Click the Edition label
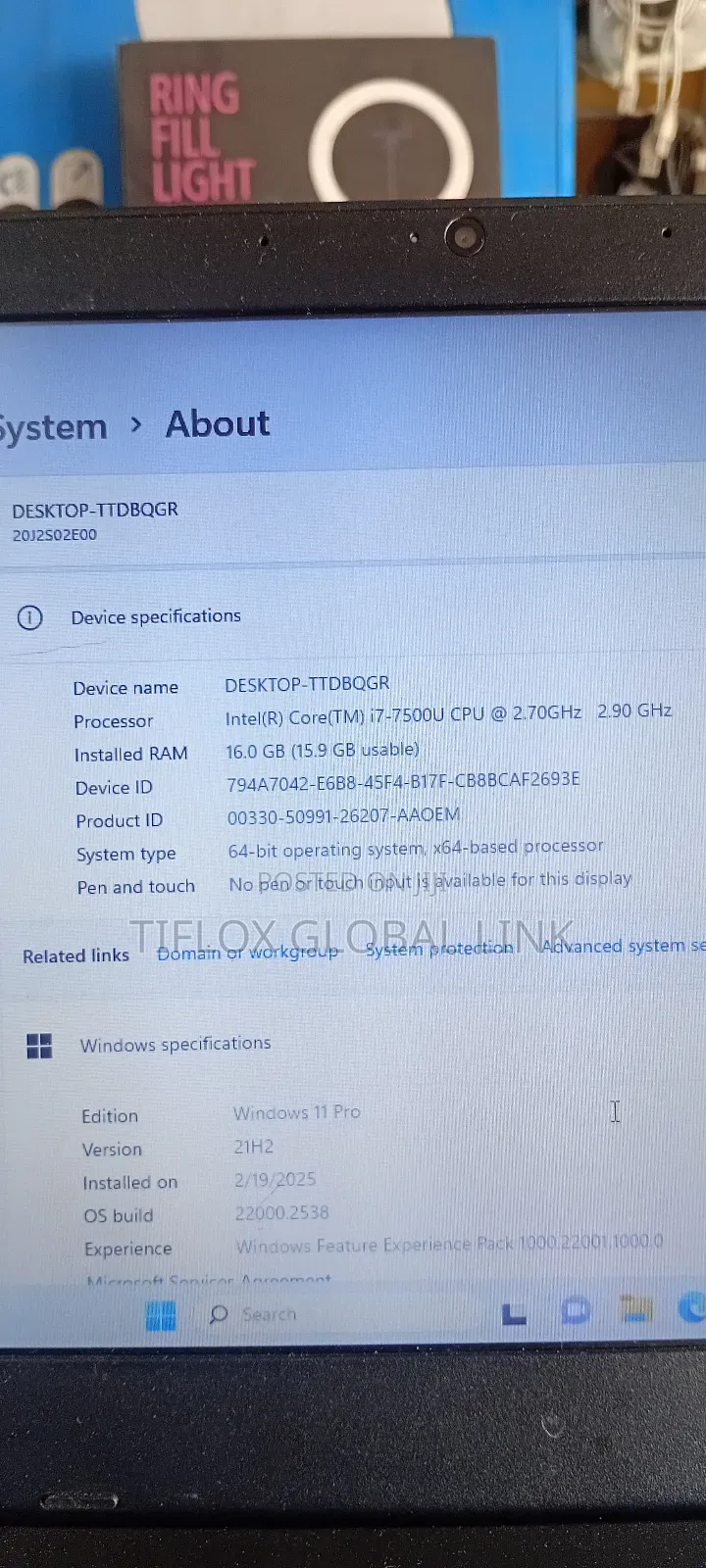The image size is (706, 1568). (x=110, y=1116)
